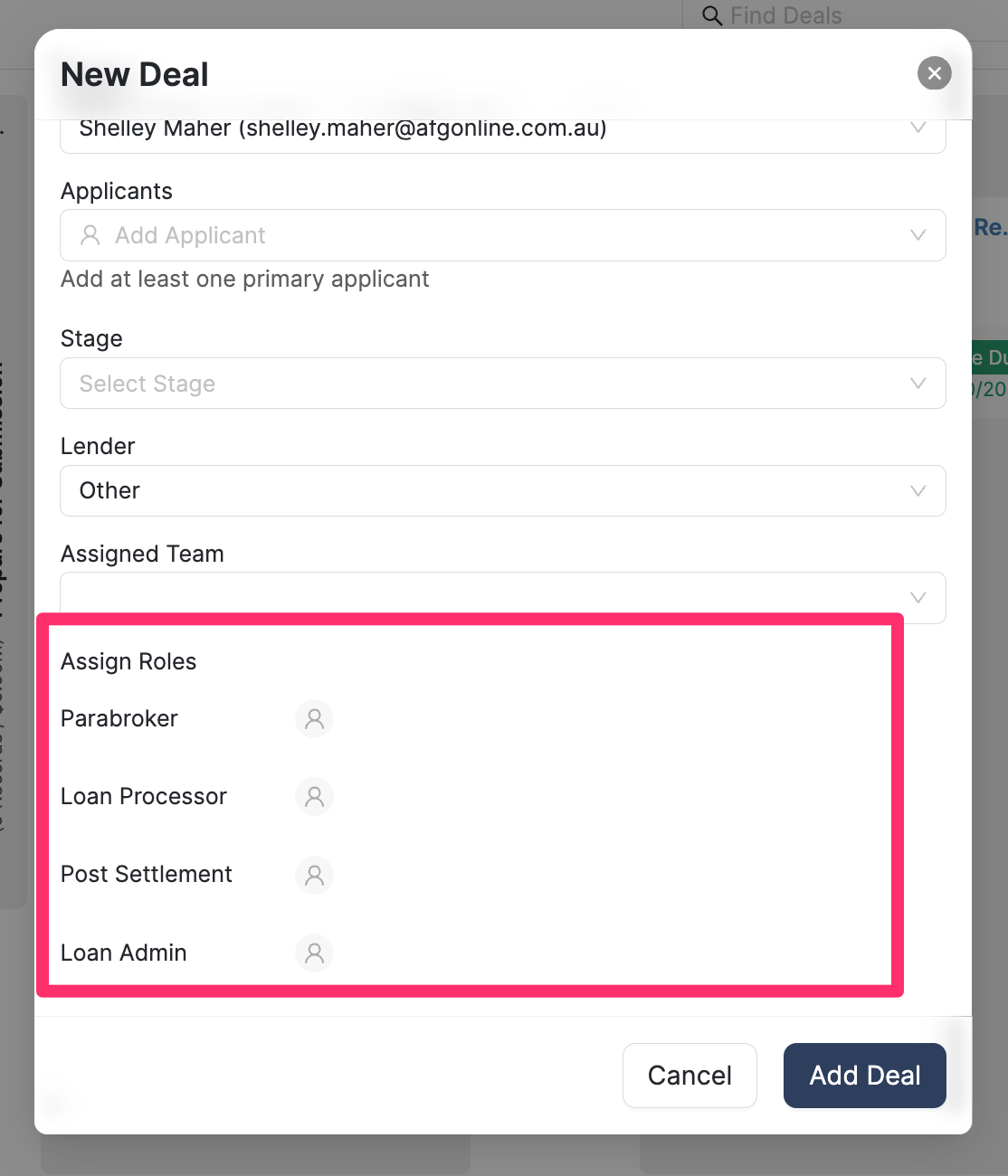Click the Parabroker assignee avatar icon
Image resolution: width=1008 pixels, height=1176 pixels.
coord(314,719)
